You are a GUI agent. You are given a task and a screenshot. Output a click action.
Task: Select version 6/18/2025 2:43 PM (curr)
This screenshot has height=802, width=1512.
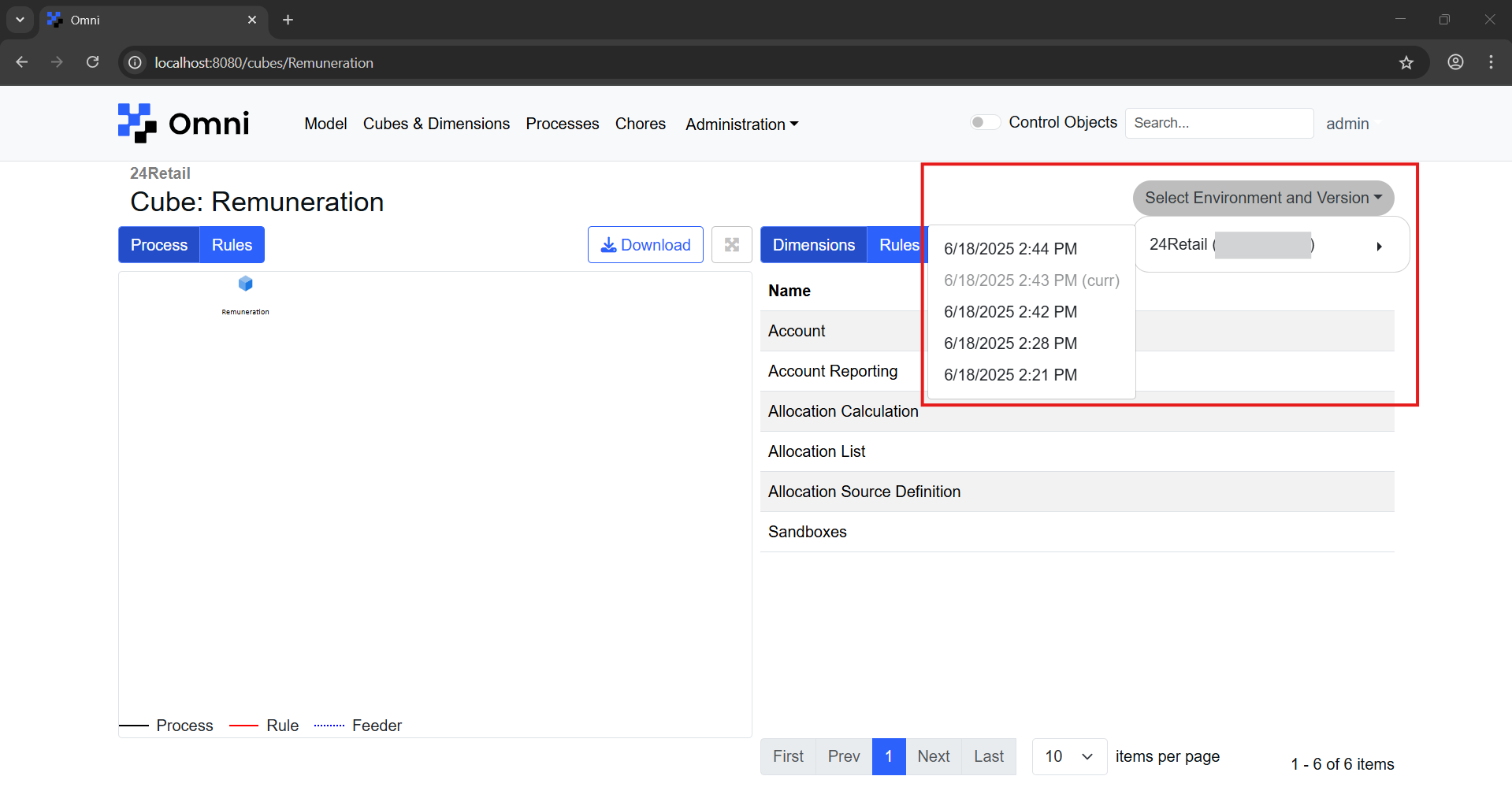point(1031,280)
